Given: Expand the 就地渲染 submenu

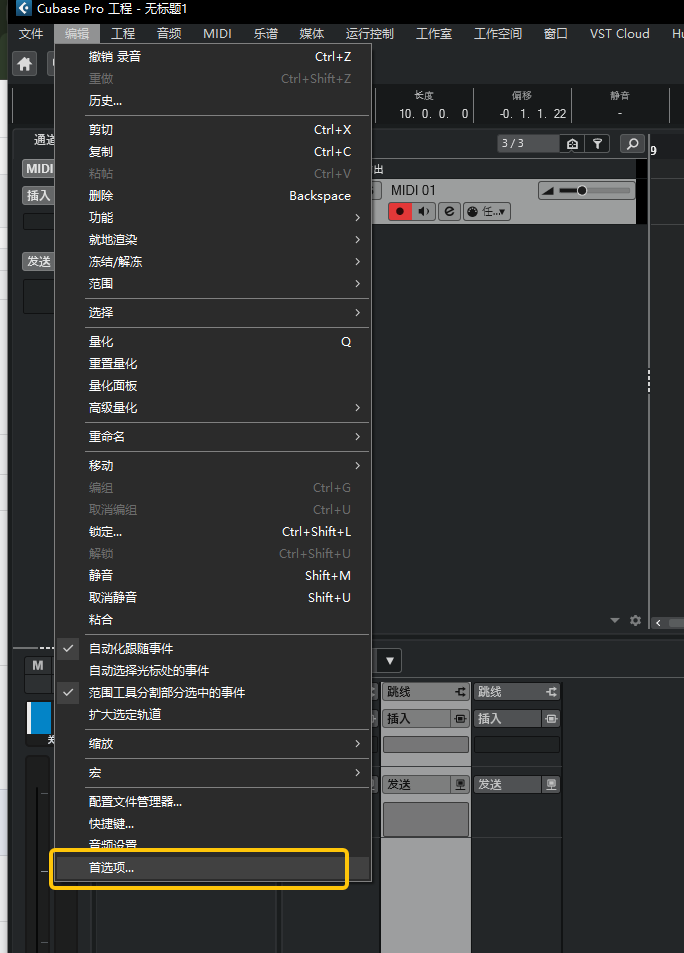Looking at the screenshot, I should tap(213, 239).
